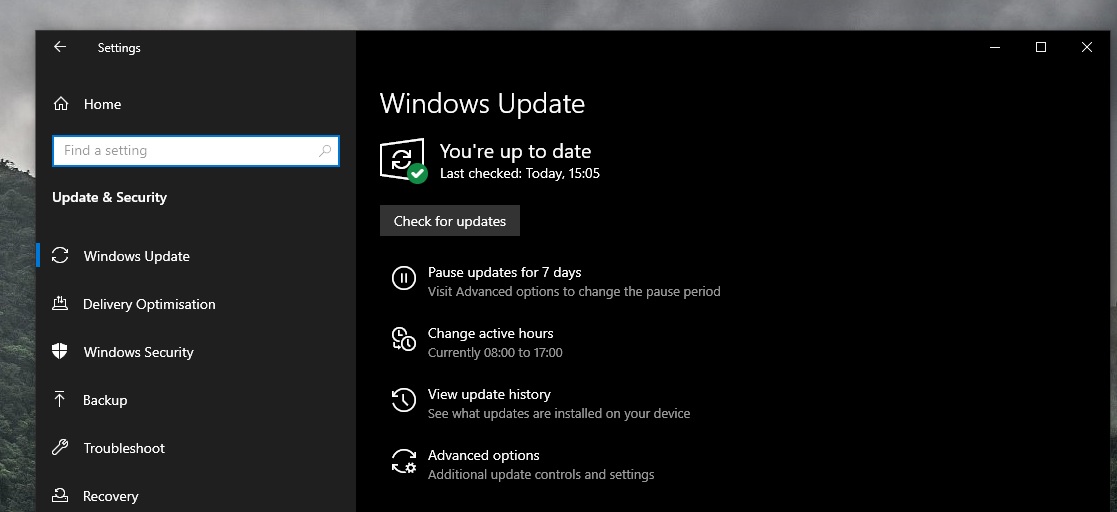The height and width of the screenshot is (512, 1117).
Task: Click 'Currently 08:00 to 17:00' text
Action: [495, 352]
